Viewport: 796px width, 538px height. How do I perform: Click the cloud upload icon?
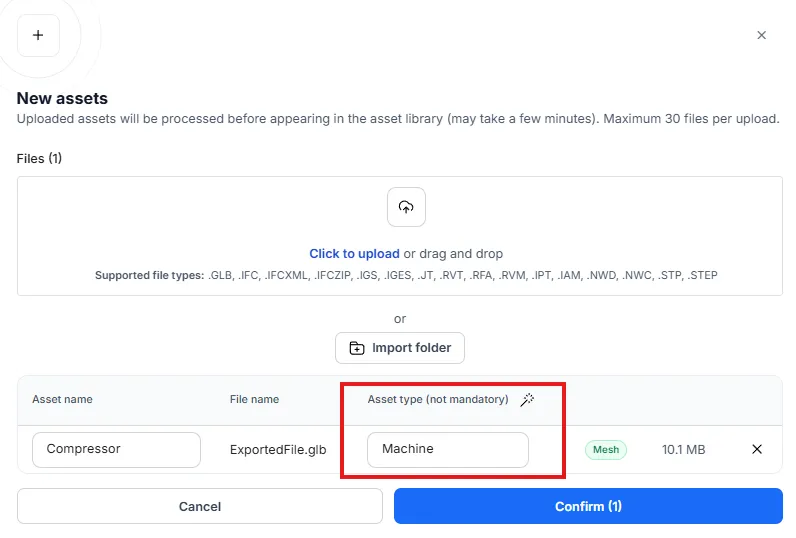[x=406, y=207]
